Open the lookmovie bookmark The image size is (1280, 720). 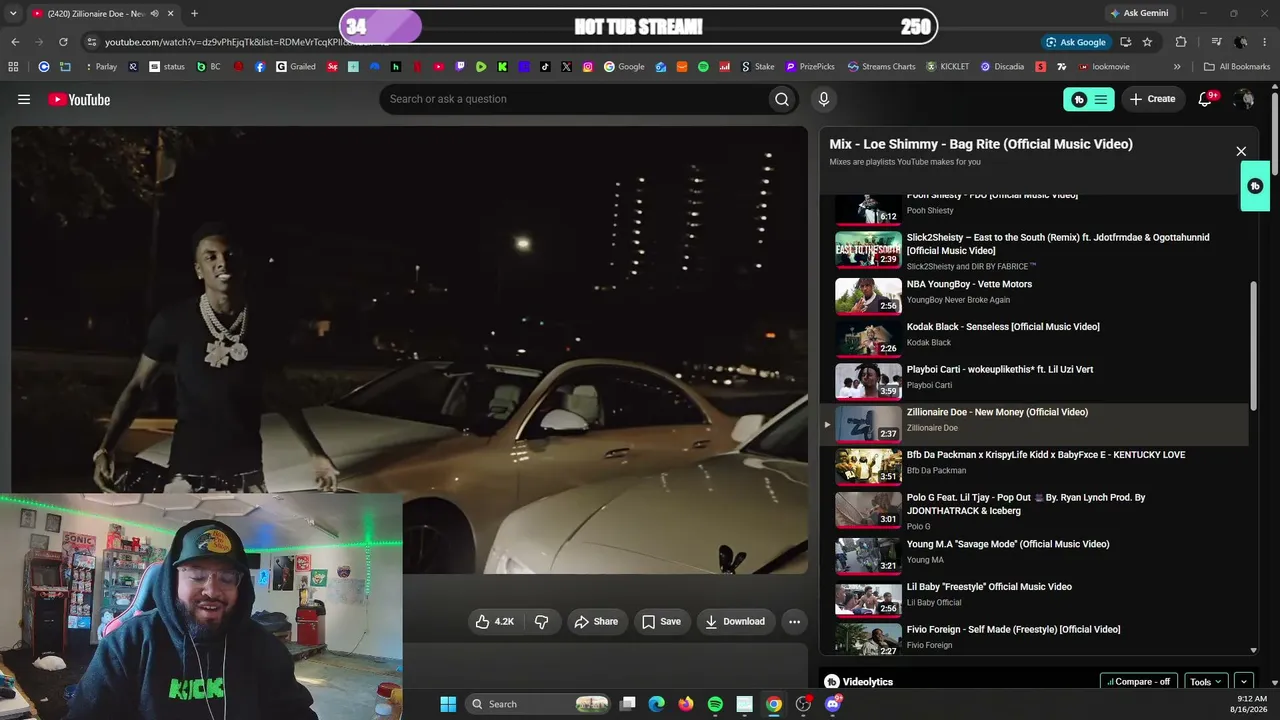pyautogui.click(x=1103, y=67)
